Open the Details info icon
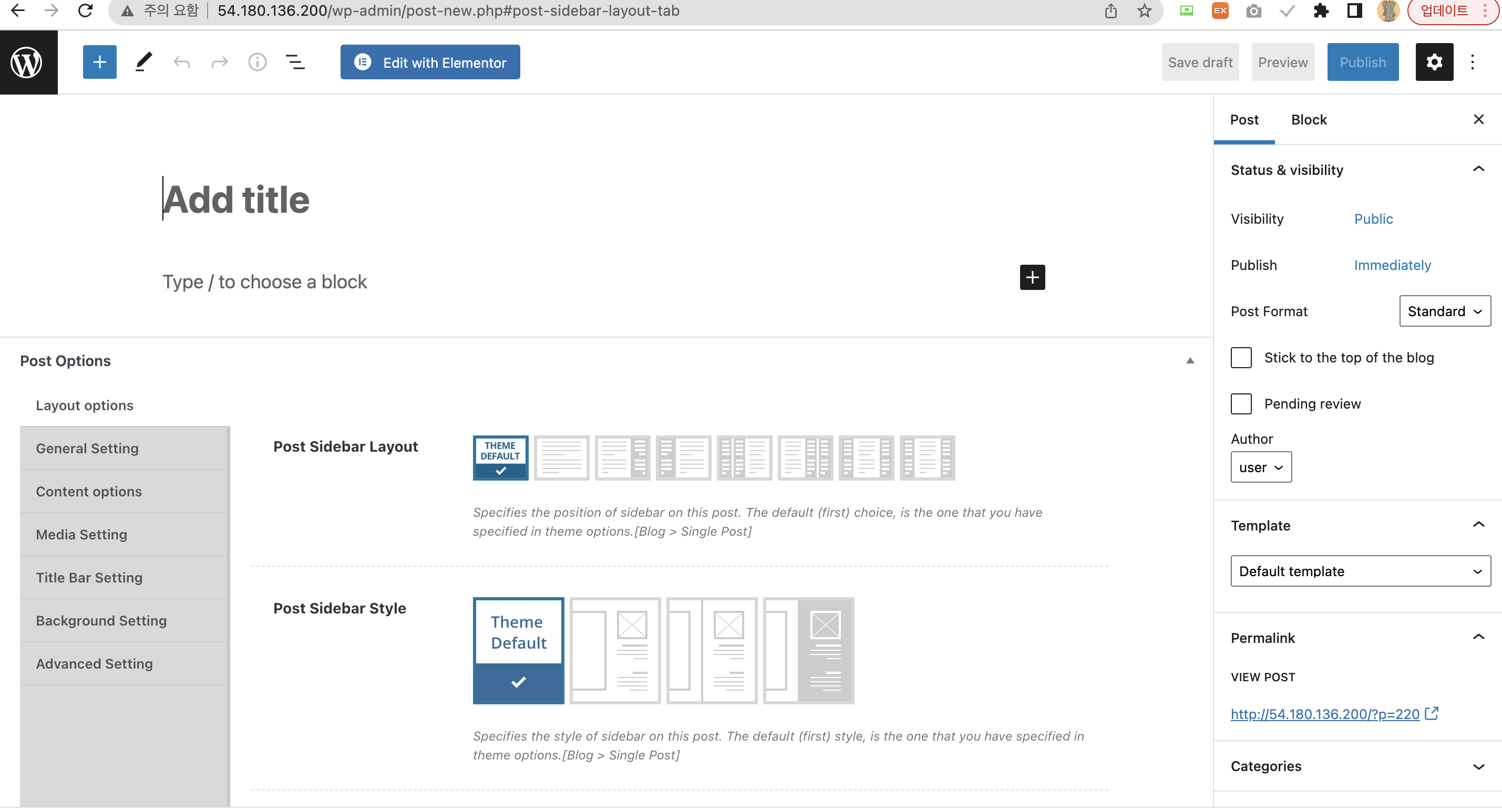This screenshot has height=812, width=1502. 257,63
